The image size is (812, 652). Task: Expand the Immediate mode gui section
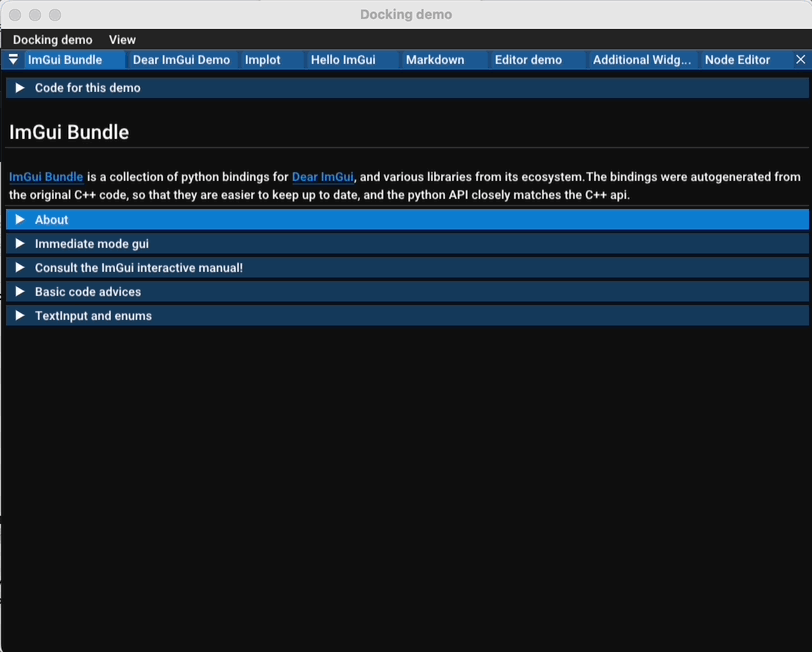(407, 244)
